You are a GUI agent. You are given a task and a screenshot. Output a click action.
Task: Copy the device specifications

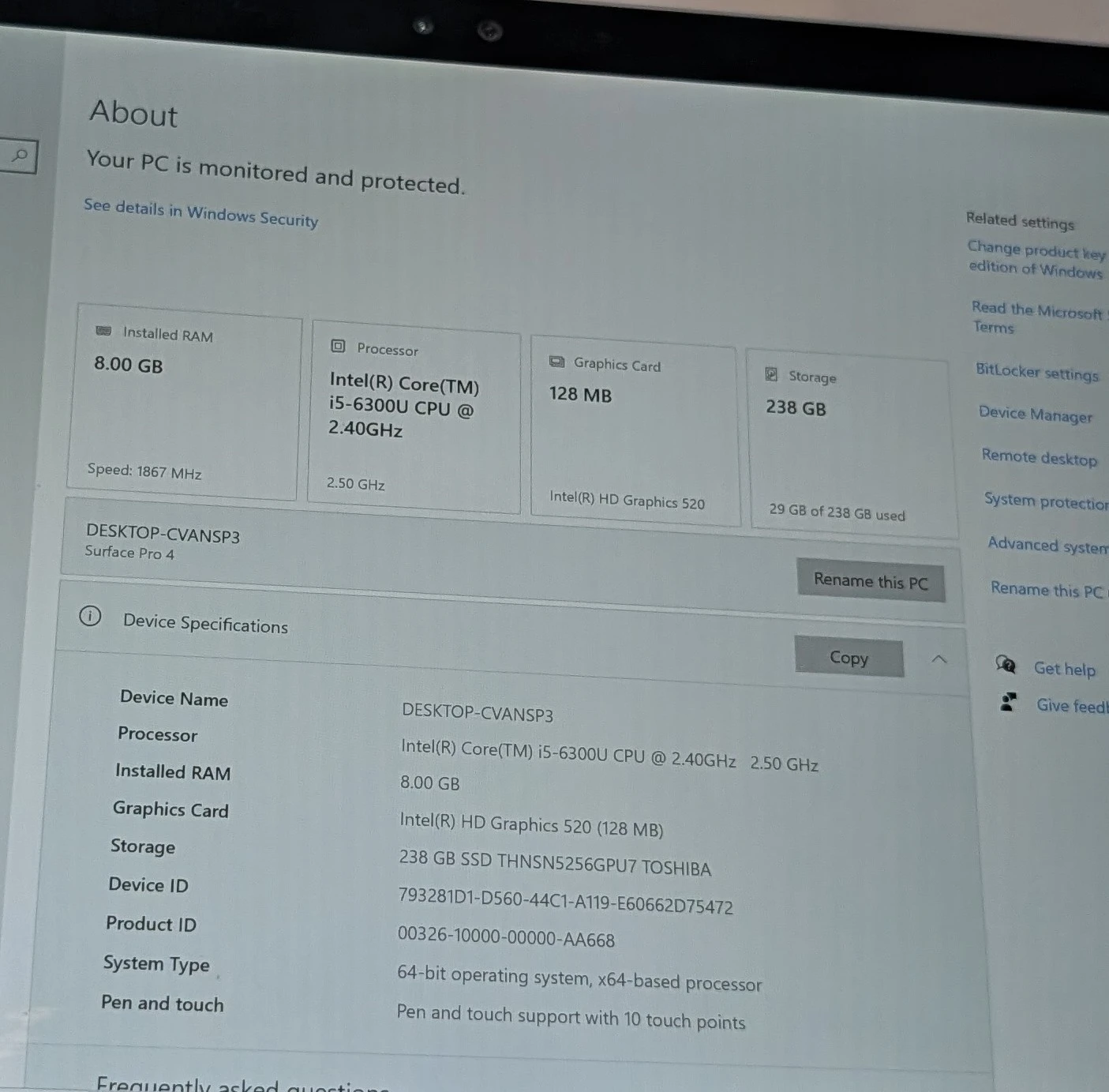click(x=849, y=657)
